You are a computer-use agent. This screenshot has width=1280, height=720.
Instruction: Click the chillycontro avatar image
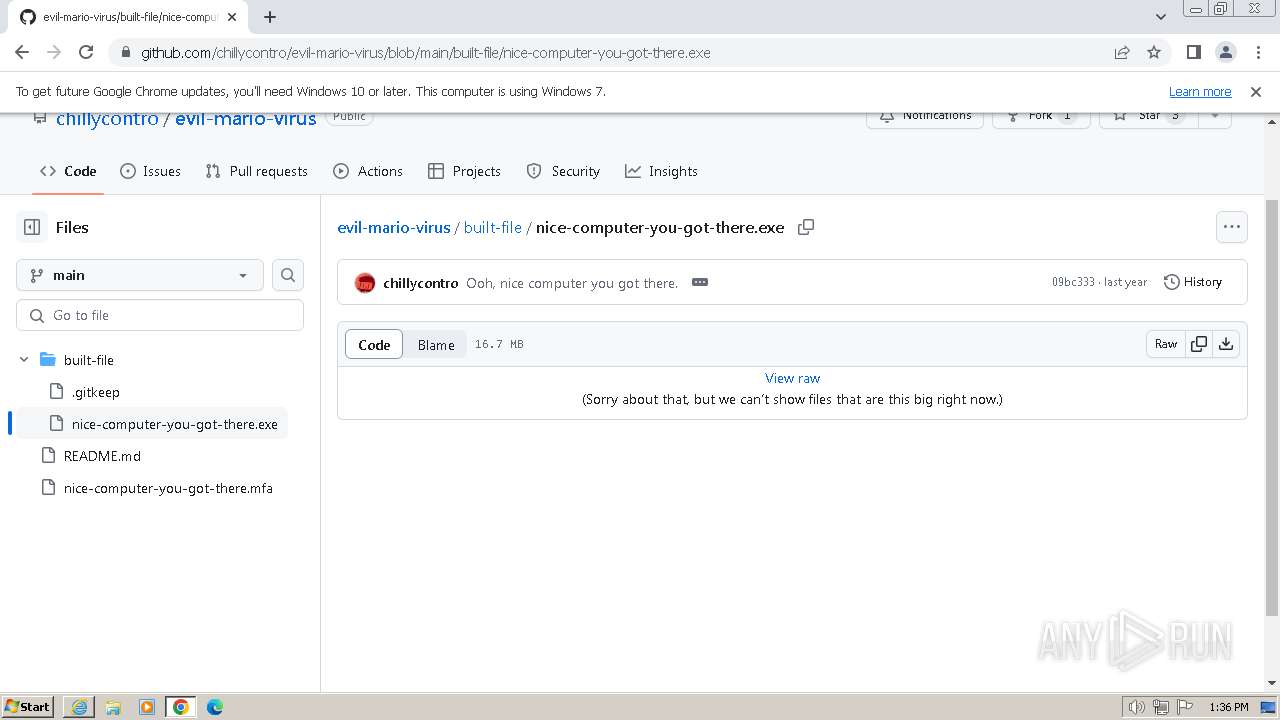tap(365, 283)
